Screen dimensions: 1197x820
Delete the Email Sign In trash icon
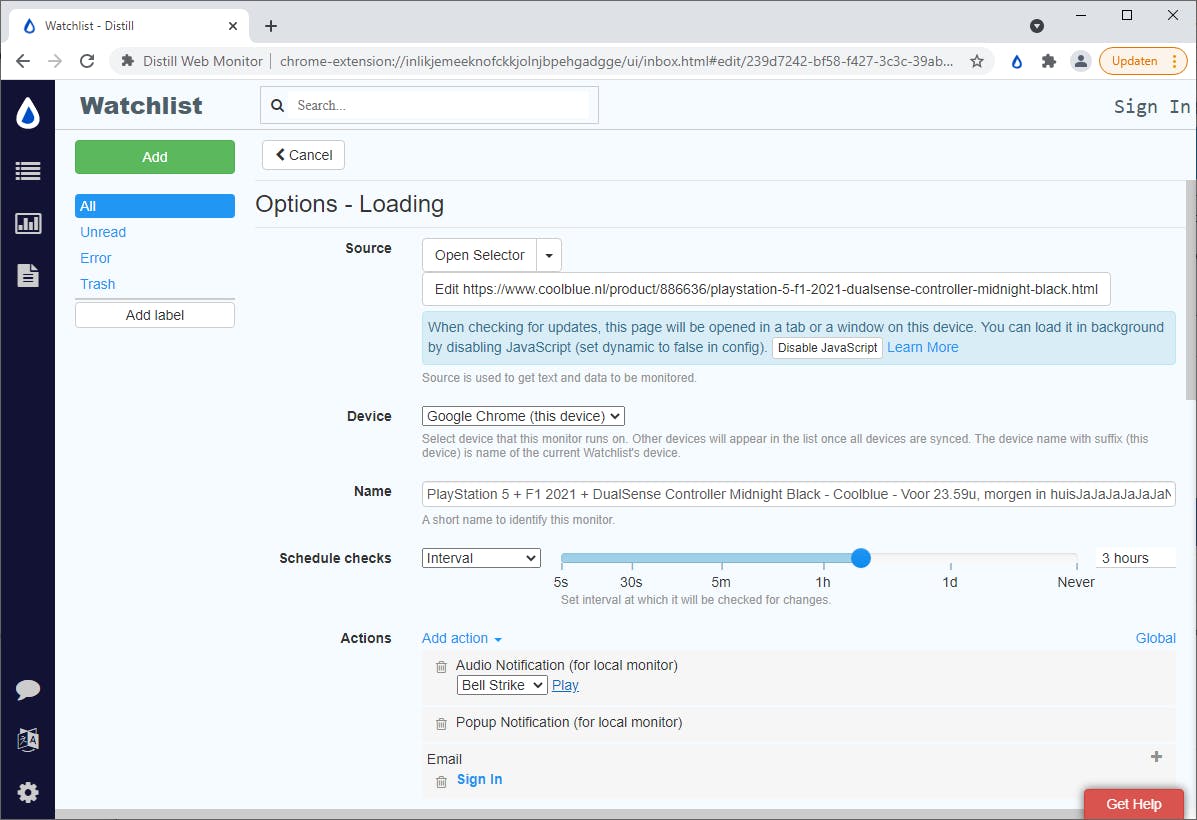point(441,781)
